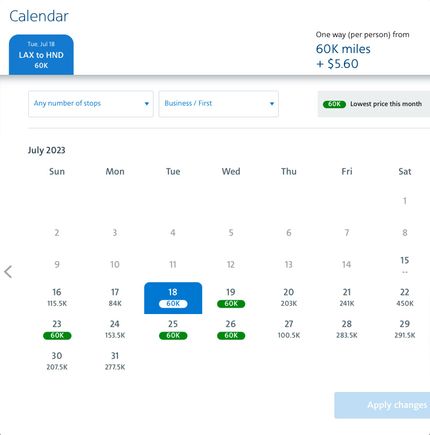430x435 pixels.
Task: Select July 30 priced 207.5K
Action: coord(57,361)
